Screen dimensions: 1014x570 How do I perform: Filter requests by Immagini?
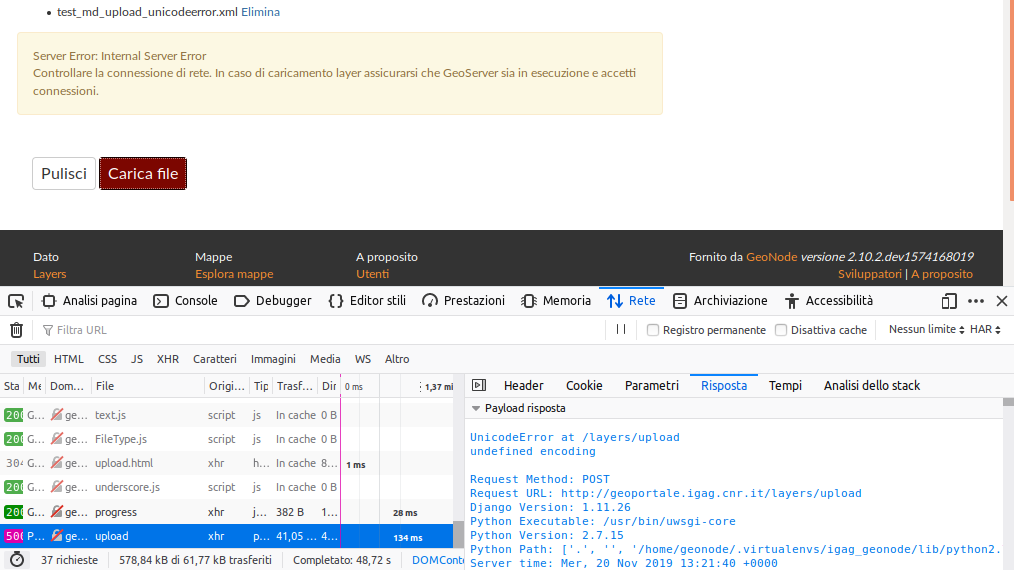(273, 359)
